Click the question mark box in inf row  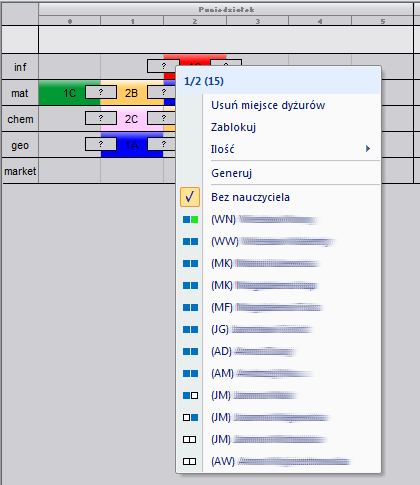163,66
